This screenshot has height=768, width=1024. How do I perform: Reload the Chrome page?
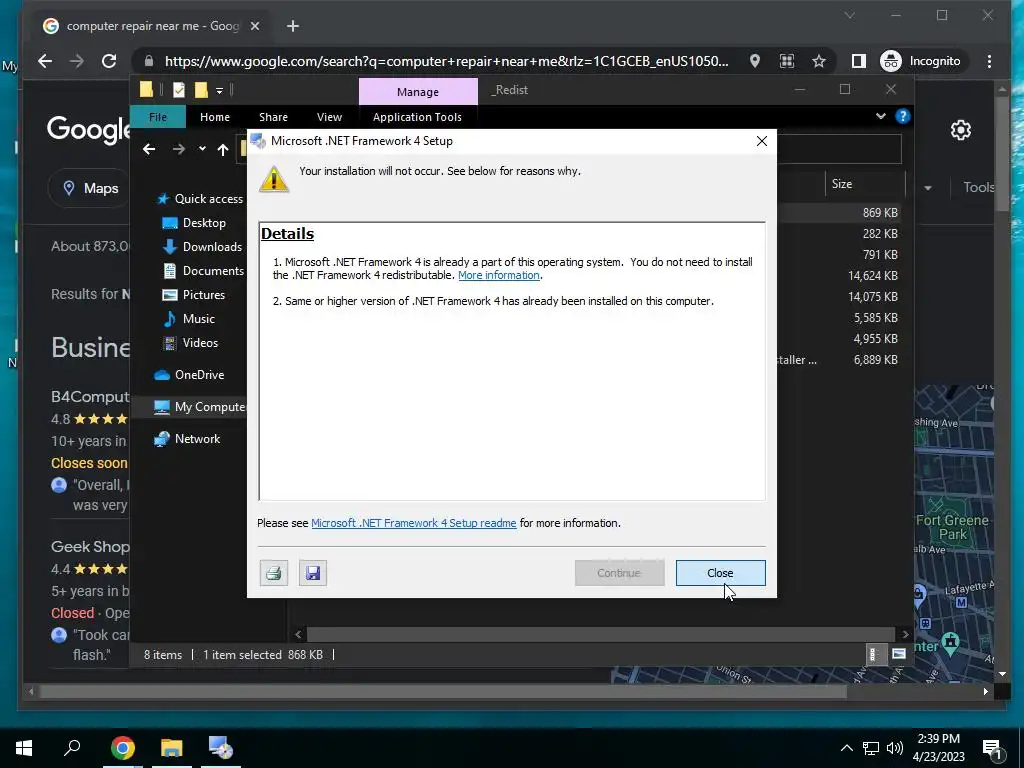coord(109,61)
